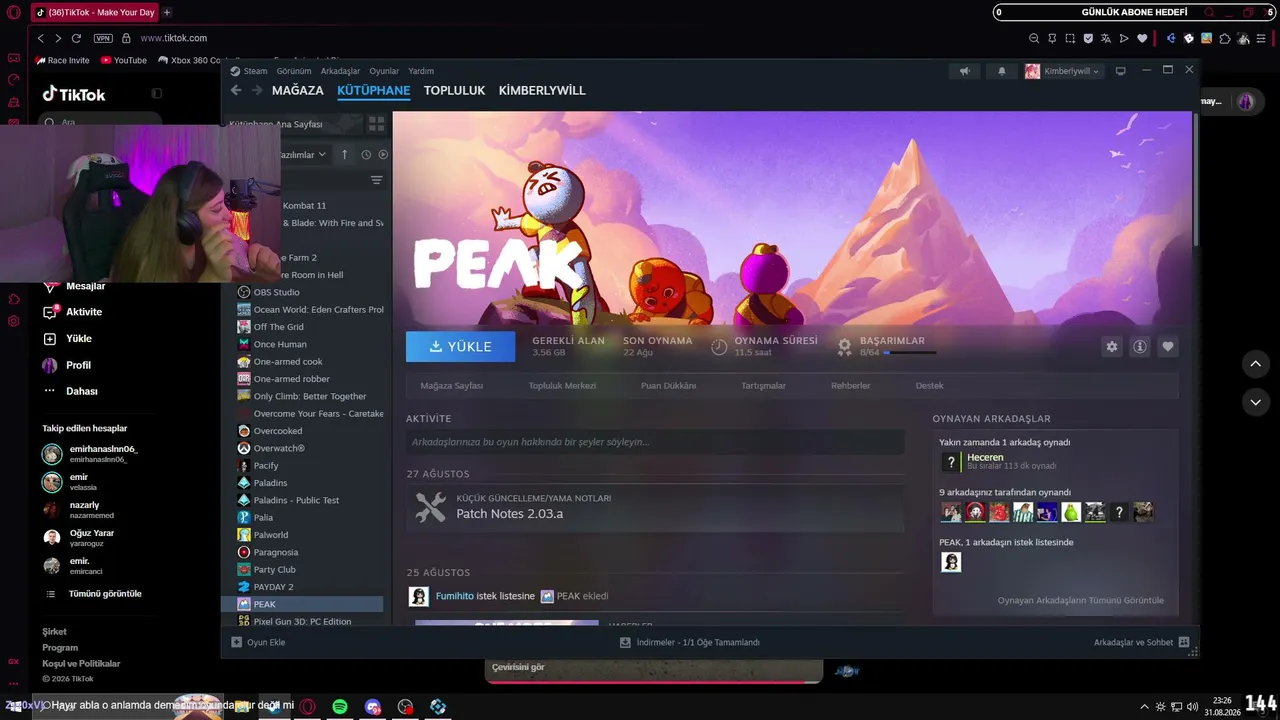The image size is (1280, 720).
Task: Click the Steam page vertical scrollbar
Action: [1195, 178]
